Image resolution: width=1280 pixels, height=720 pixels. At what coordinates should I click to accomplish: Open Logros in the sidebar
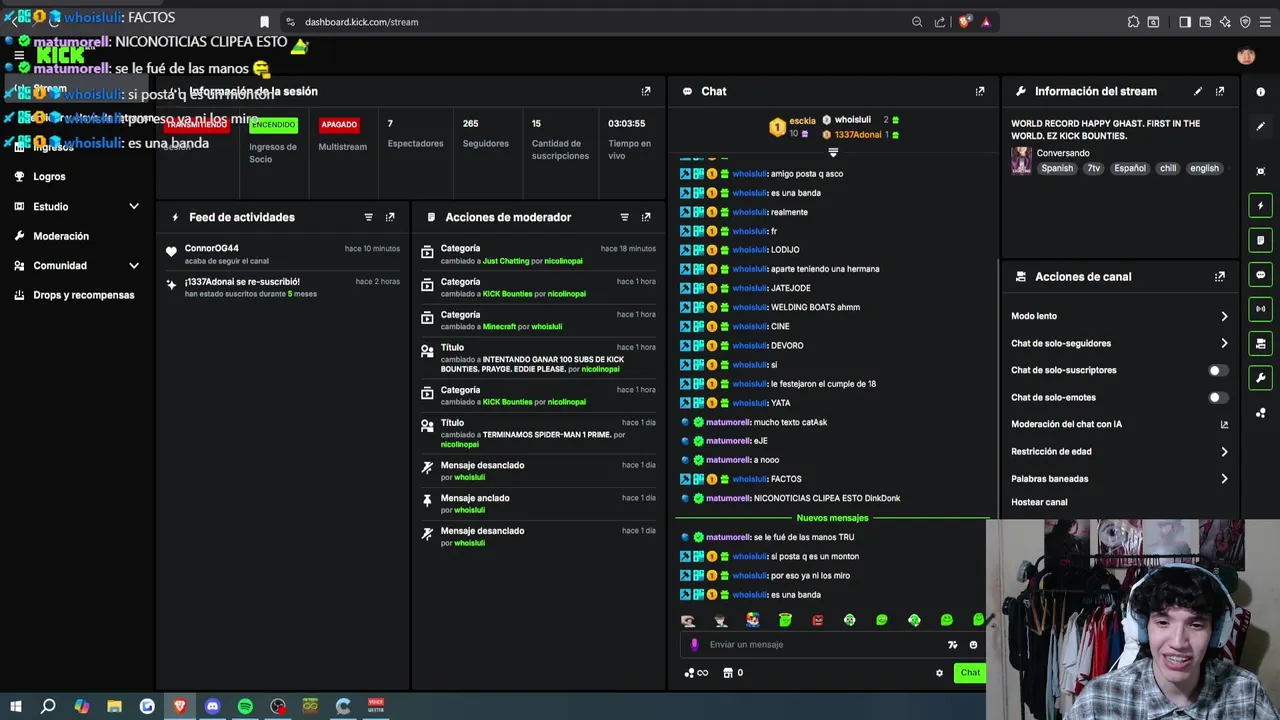pos(49,177)
